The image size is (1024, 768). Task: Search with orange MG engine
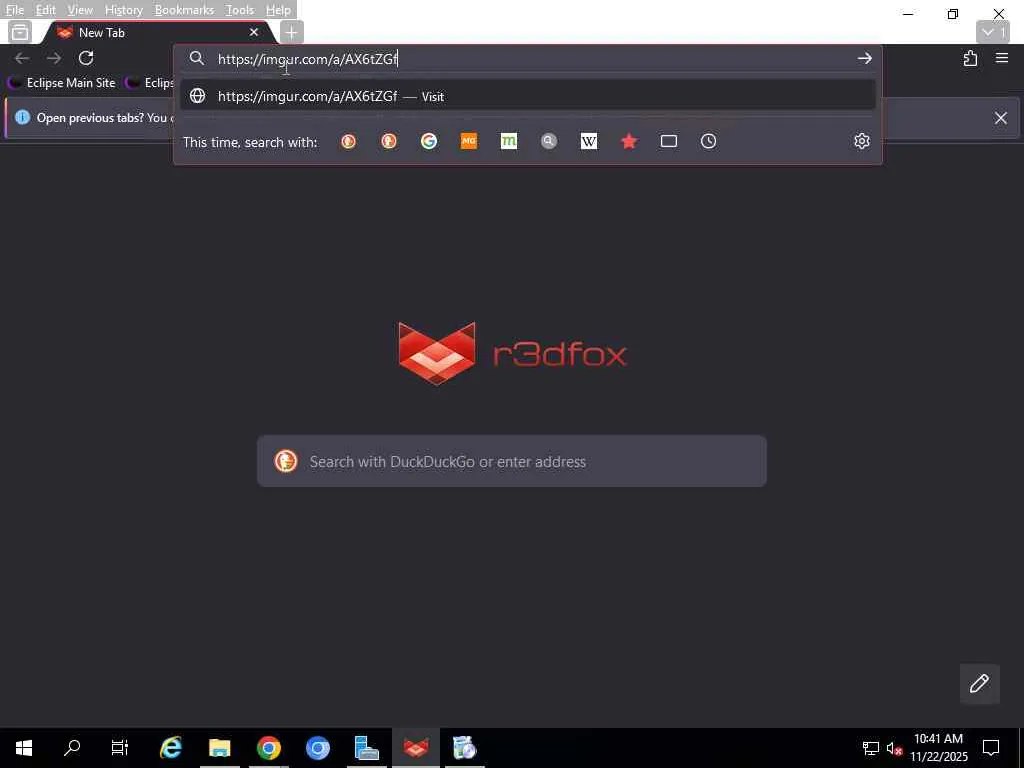pyautogui.click(x=468, y=141)
